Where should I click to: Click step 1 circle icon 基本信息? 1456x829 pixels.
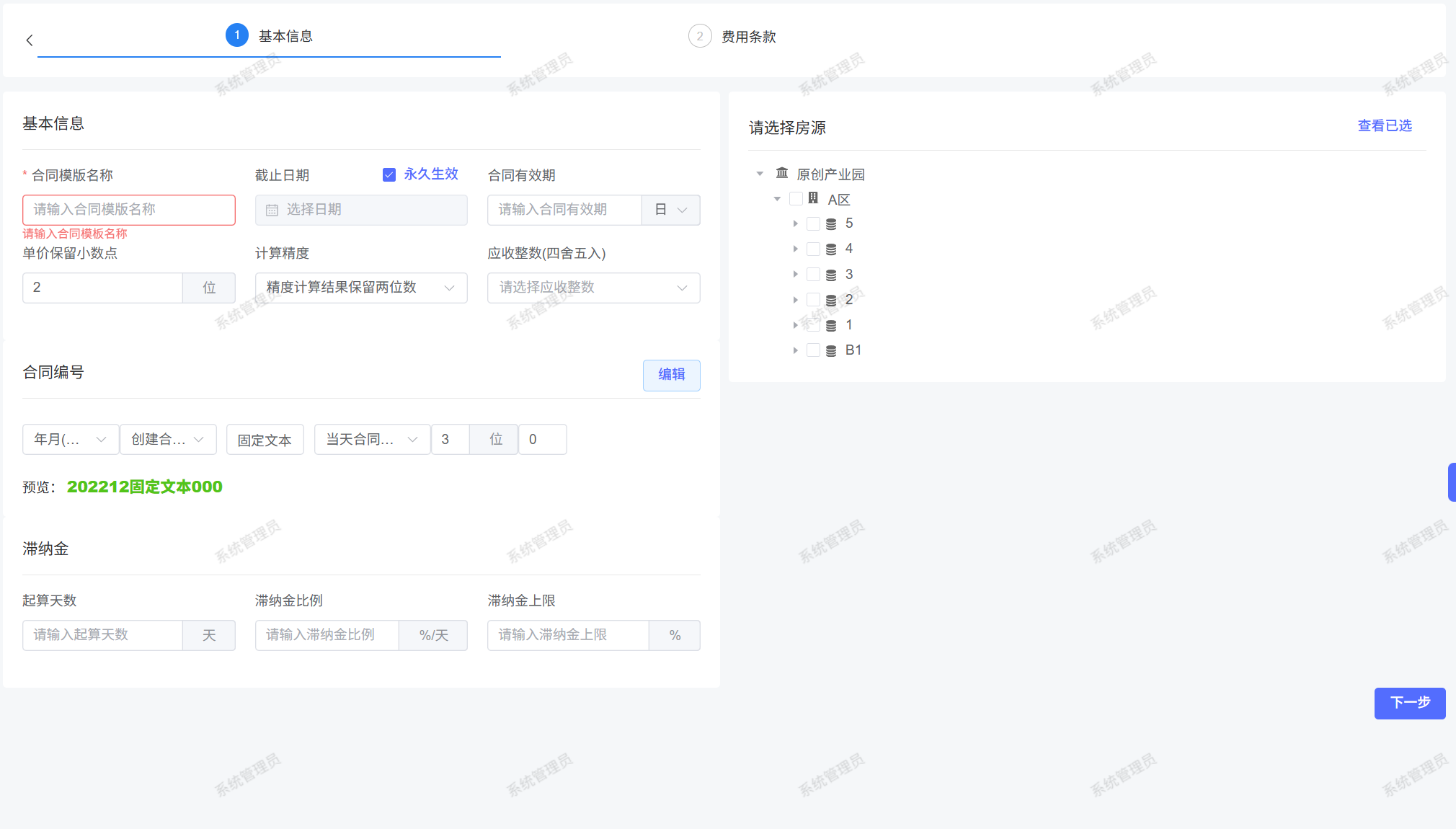point(237,35)
